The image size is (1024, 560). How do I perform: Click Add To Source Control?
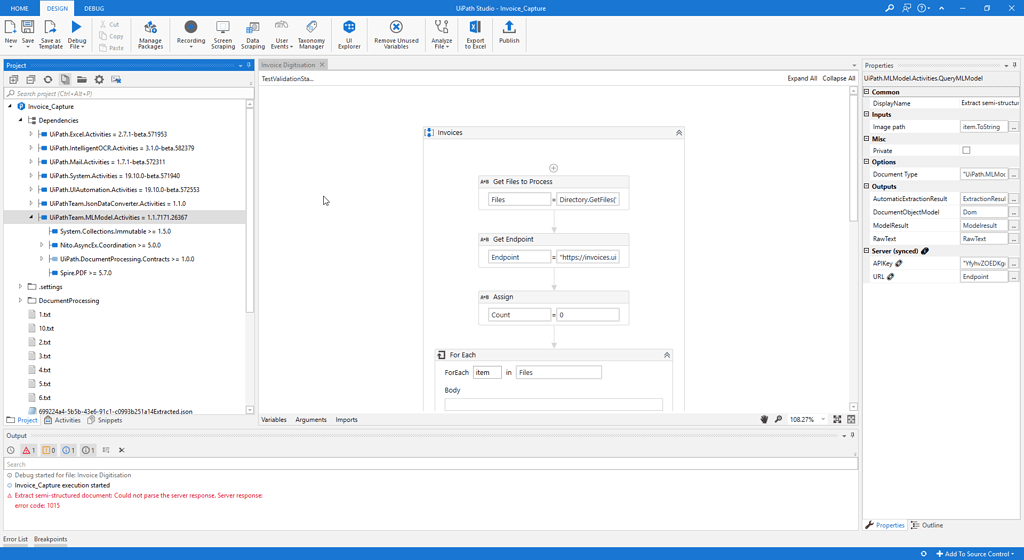[976, 553]
